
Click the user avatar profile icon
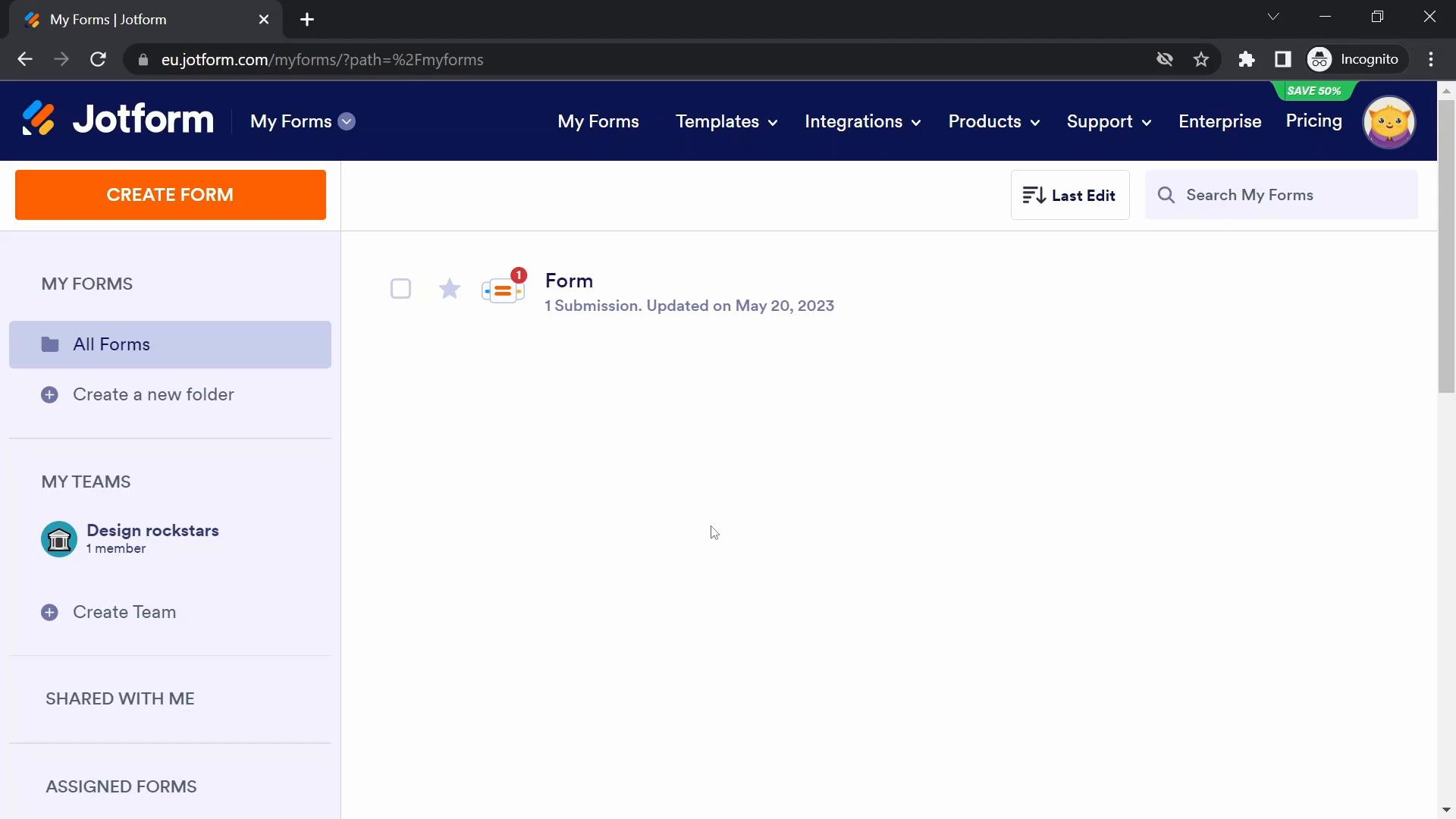[x=1393, y=121]
